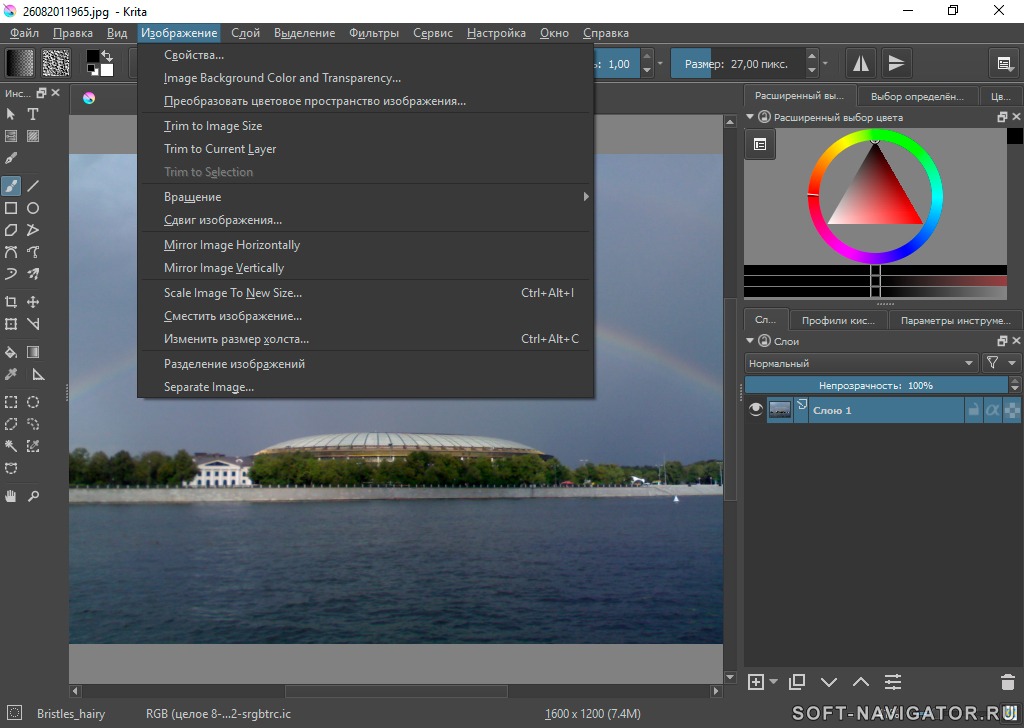1024x728 pixels.
Task: Choose Mirror Image Horizontally from menu
Action: (232, 245)
